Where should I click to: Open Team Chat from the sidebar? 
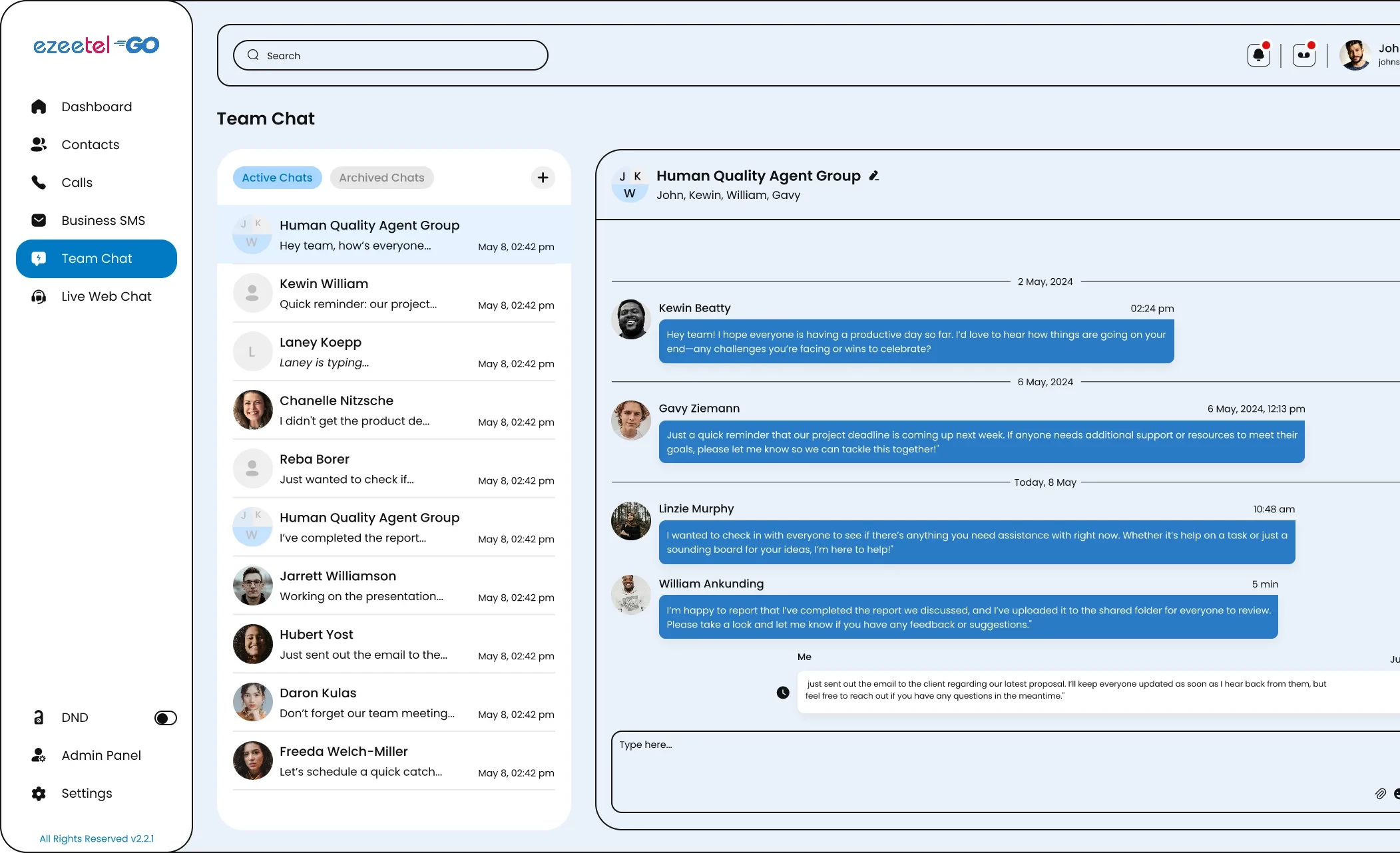pos(96,258)
